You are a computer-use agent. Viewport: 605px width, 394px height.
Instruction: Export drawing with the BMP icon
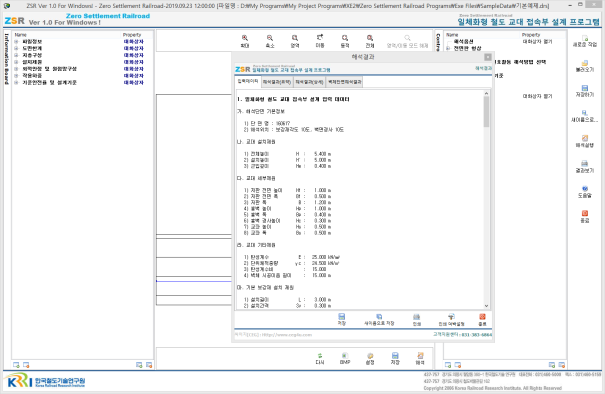[345, 358]
